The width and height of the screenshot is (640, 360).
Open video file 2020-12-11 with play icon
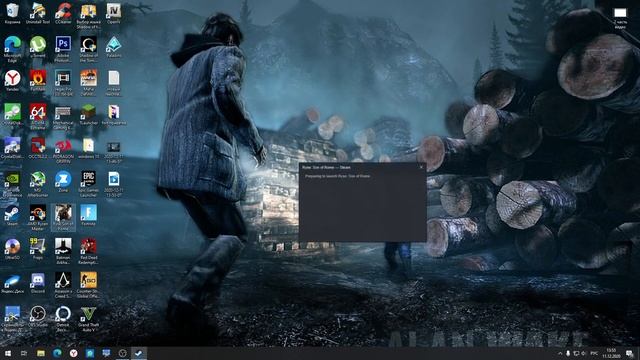(x=113, y=184)
